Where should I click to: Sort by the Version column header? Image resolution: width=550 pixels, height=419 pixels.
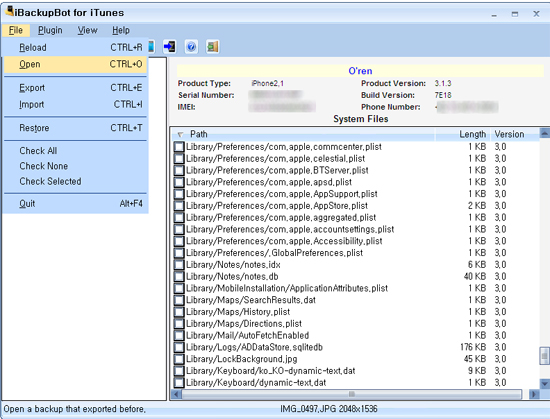pos(515,134)
